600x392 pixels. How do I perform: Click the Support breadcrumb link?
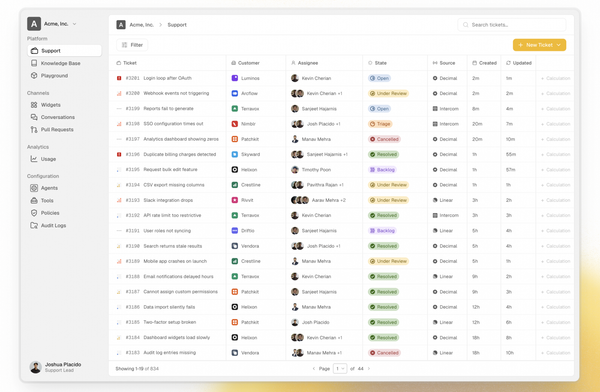tap(177, 25)
